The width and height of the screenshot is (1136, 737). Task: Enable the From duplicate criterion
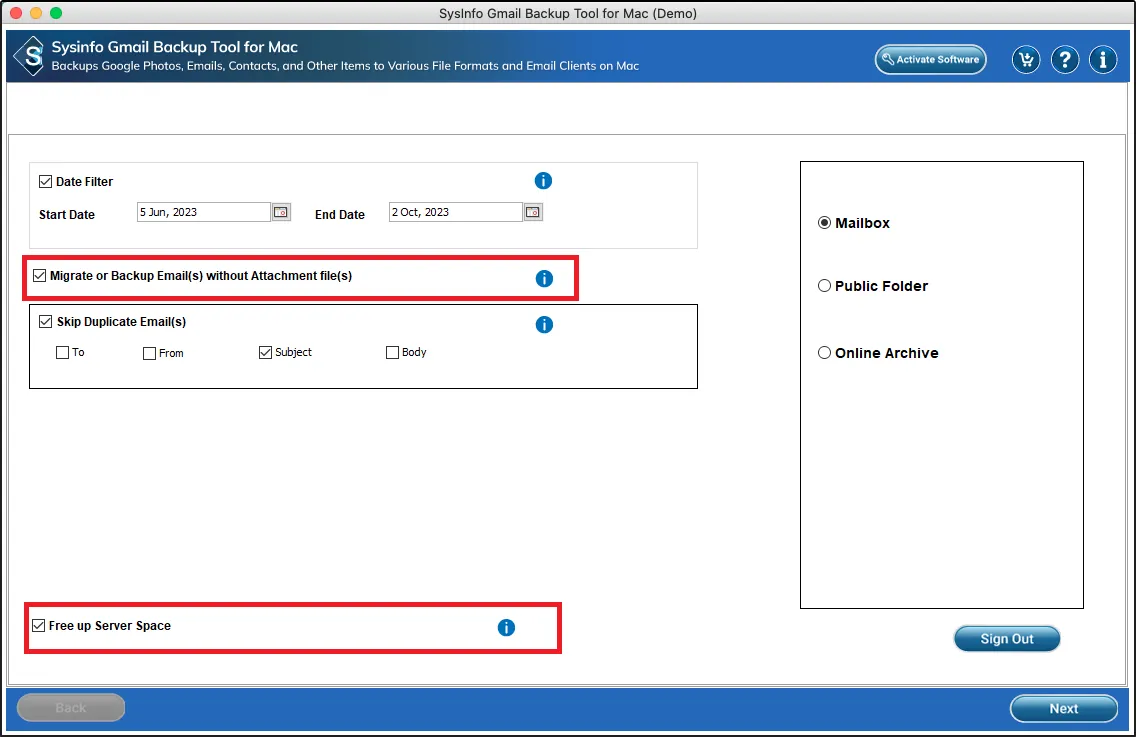point(149,353)
